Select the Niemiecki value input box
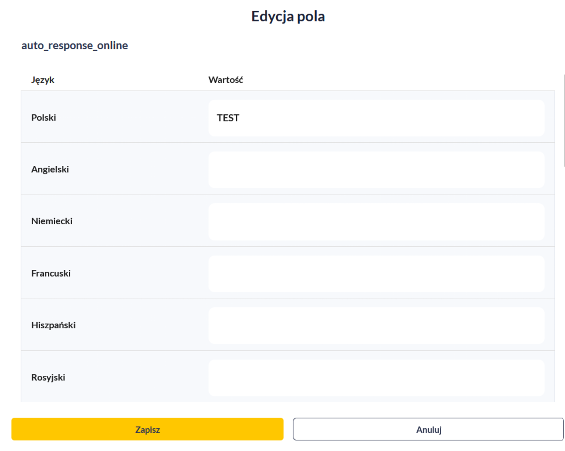This screenshot has height=451, width=565. pos(377,222)
